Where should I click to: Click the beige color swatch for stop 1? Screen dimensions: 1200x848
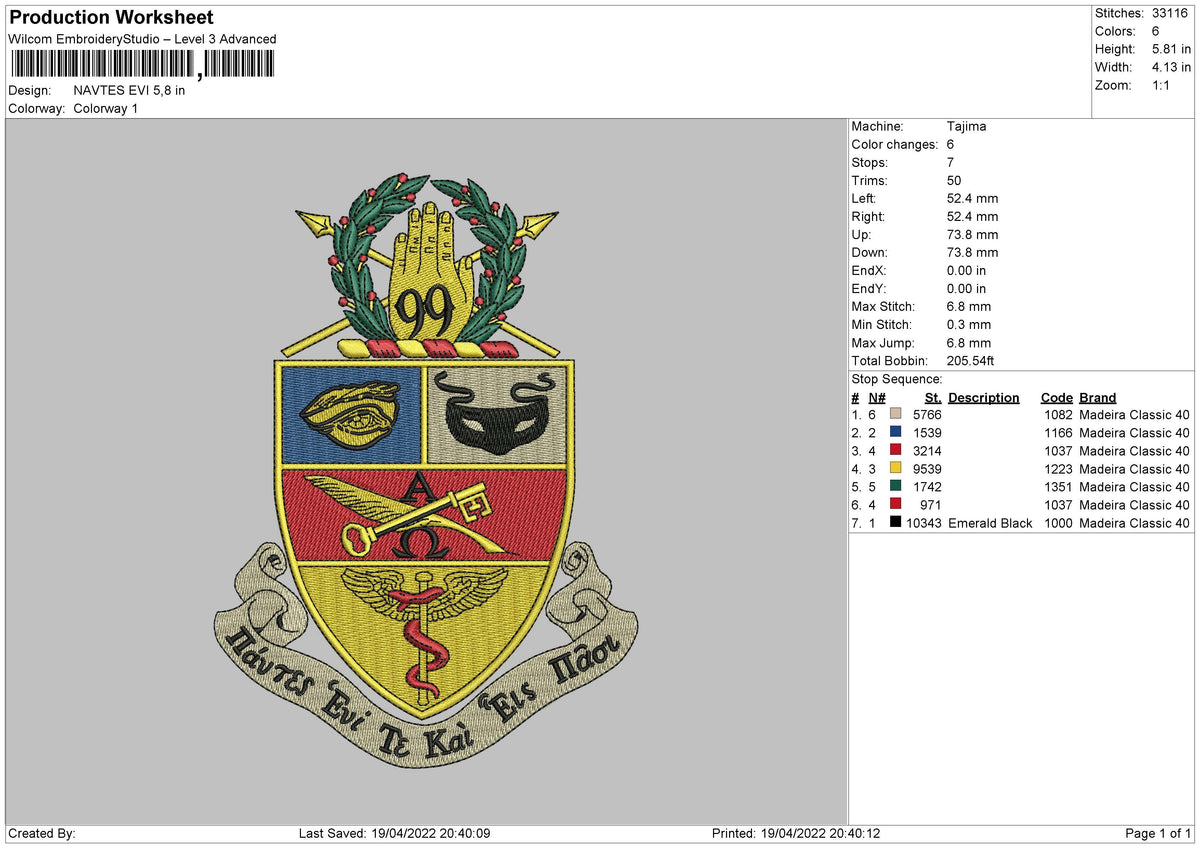(x=895, y=414)
